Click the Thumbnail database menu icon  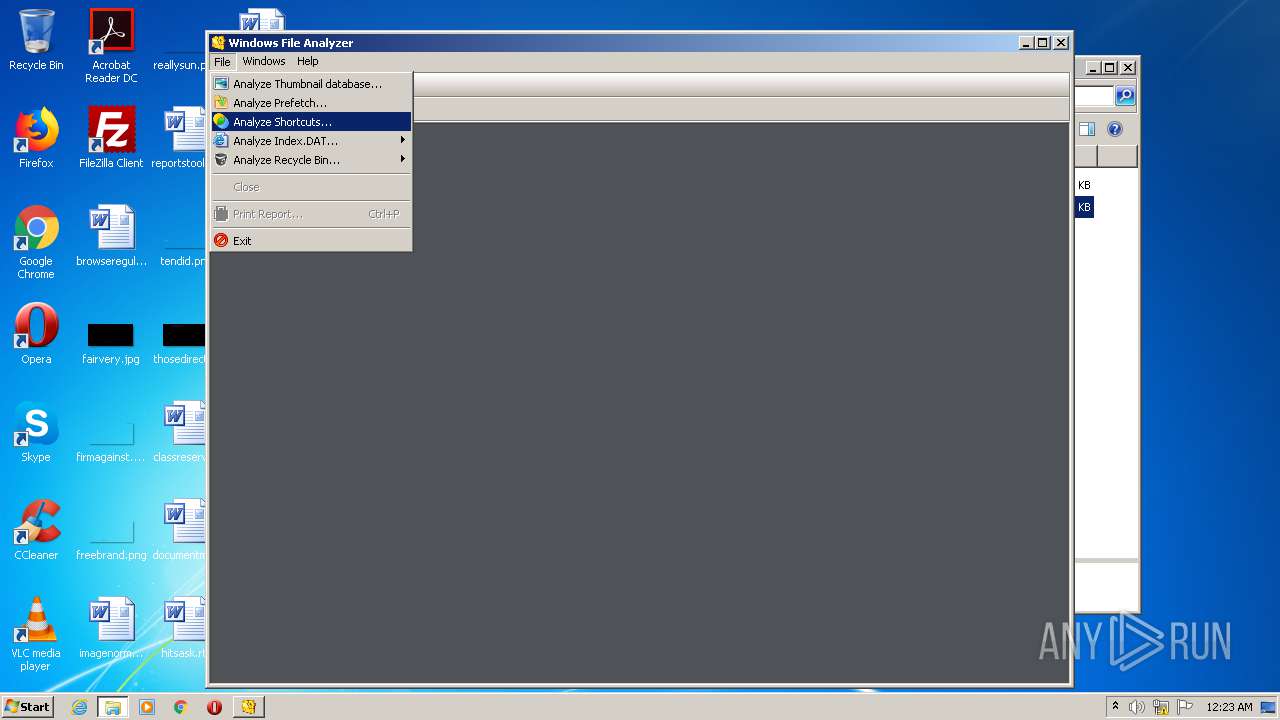pyautogui.click(x=221, y=84)
